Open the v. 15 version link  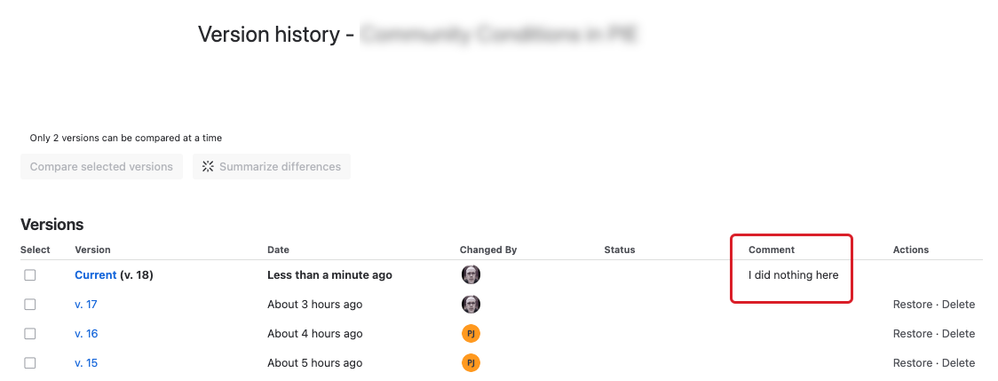point(86,363)
